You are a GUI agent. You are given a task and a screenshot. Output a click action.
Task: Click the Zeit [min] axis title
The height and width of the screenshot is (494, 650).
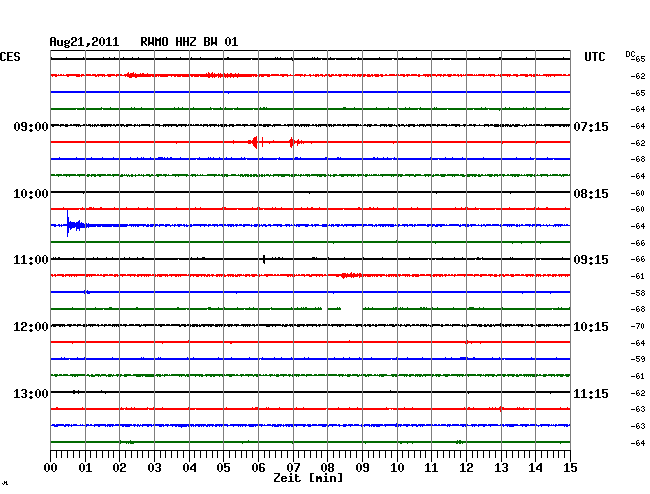(308, 478)
